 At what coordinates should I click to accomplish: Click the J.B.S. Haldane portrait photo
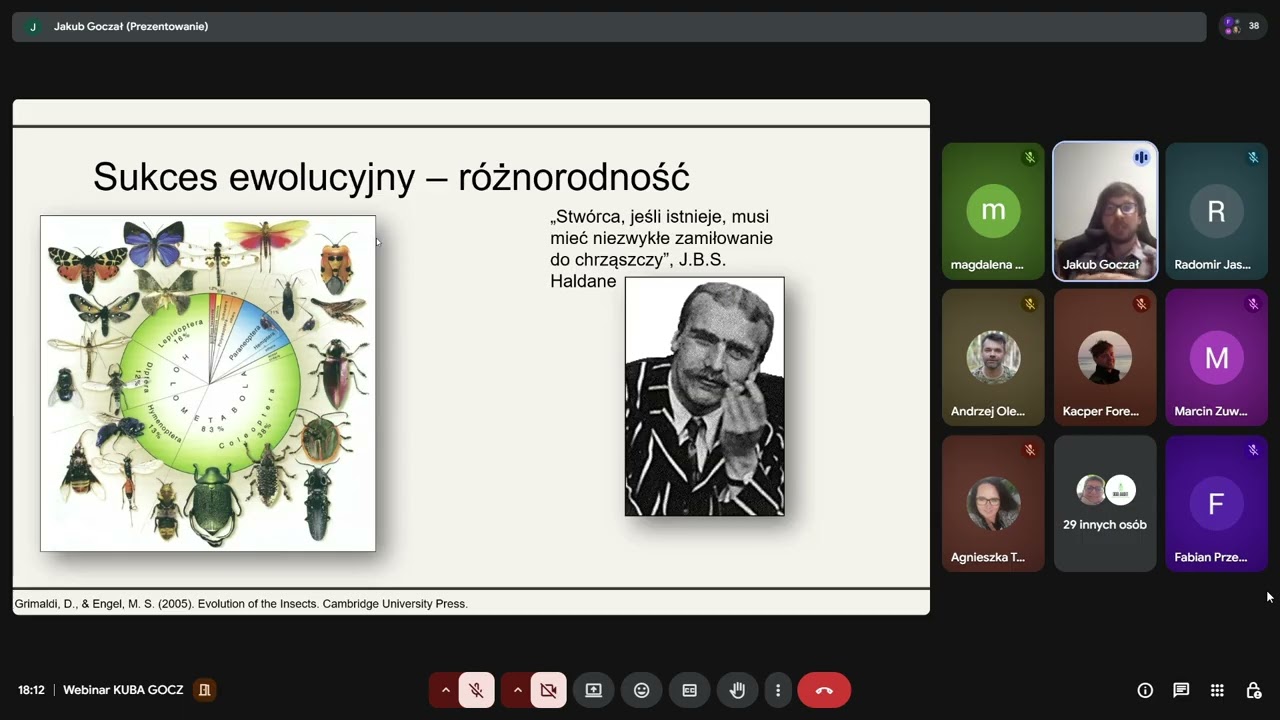[x=705, y=397]
